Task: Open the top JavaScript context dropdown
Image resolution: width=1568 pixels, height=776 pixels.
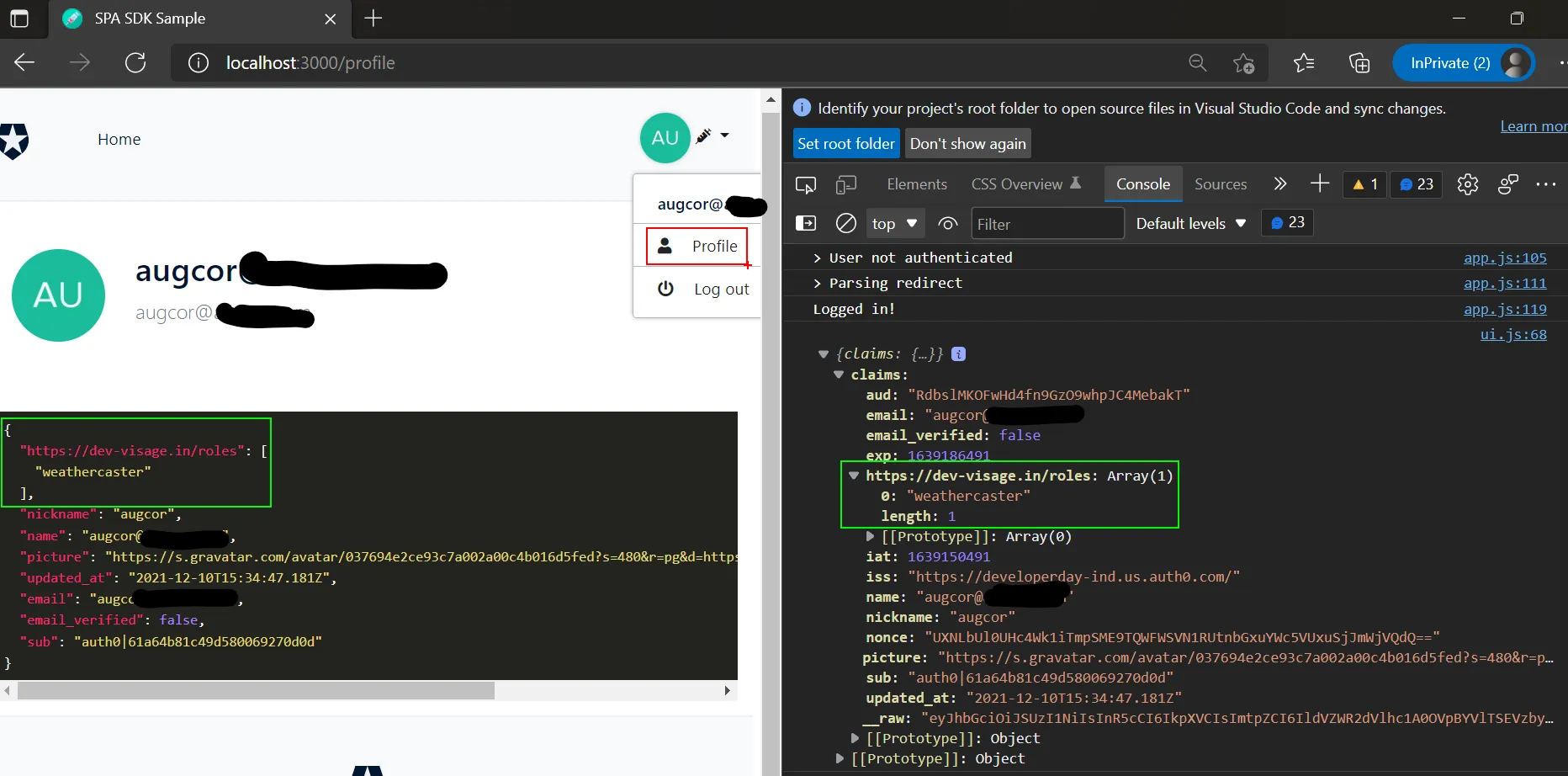Action: 894,223
